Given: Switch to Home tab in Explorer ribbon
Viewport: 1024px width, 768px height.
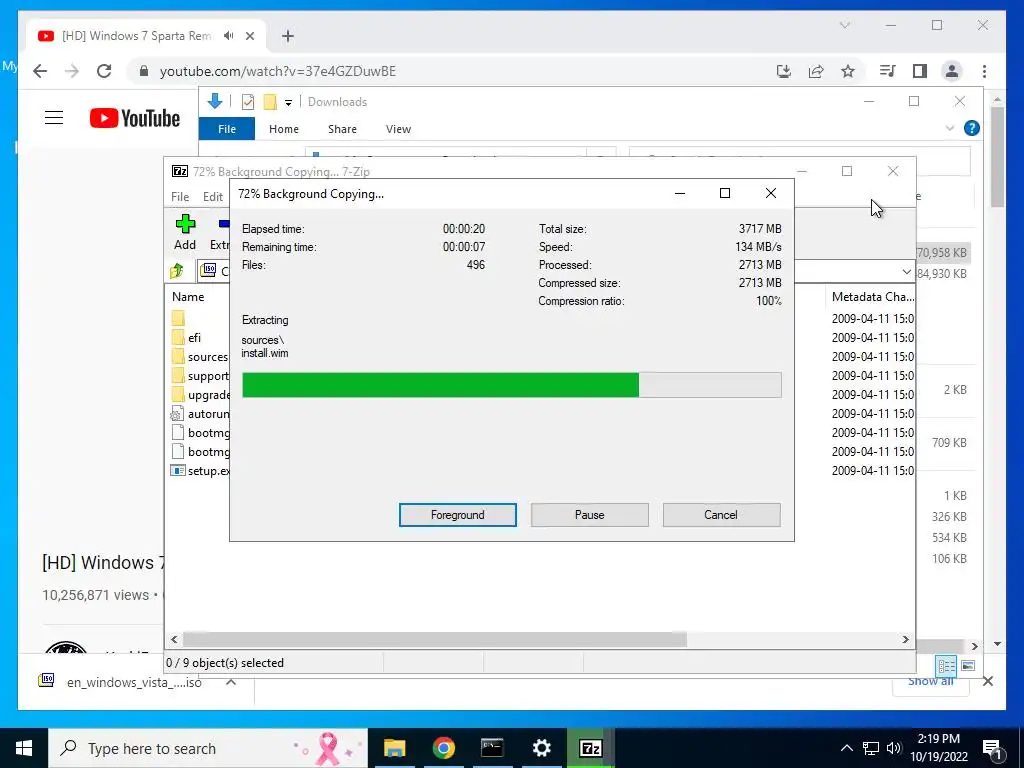Looking at the screenshot, I should pos(283,129).
